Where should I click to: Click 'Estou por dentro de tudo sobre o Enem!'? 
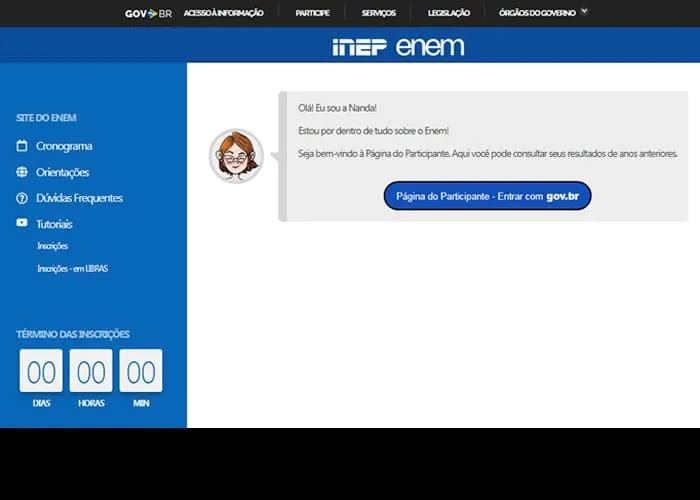point(374,131)
